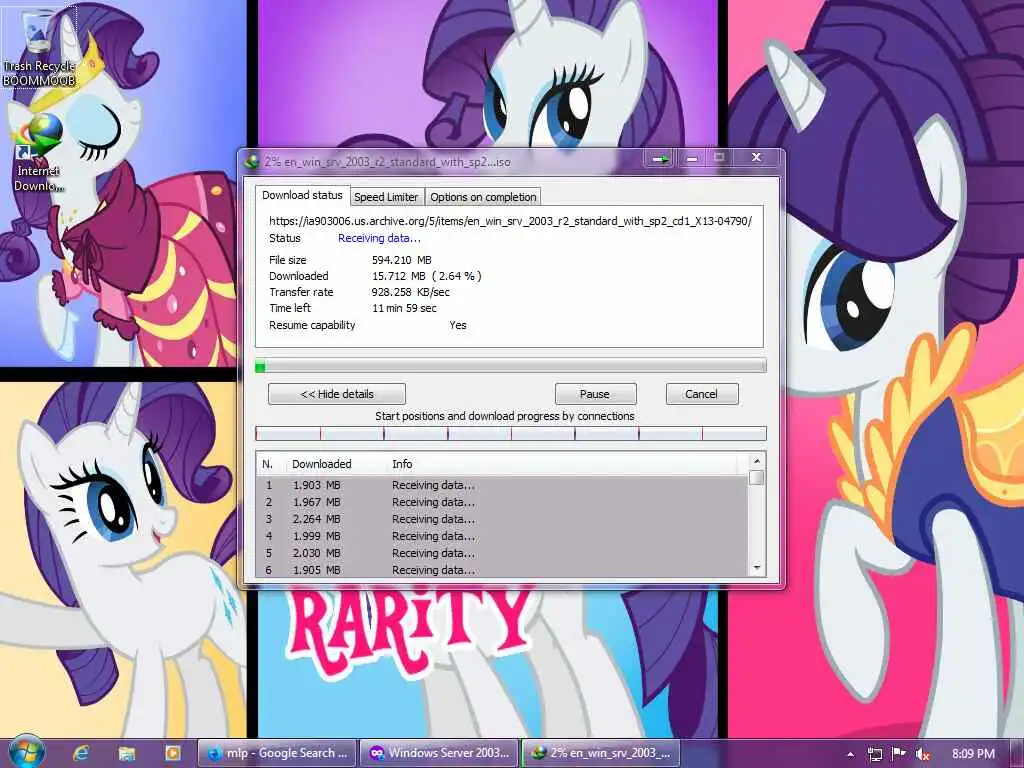Open the Windows Start menu orb
The image size is (1024, 768).
[26, 752]
